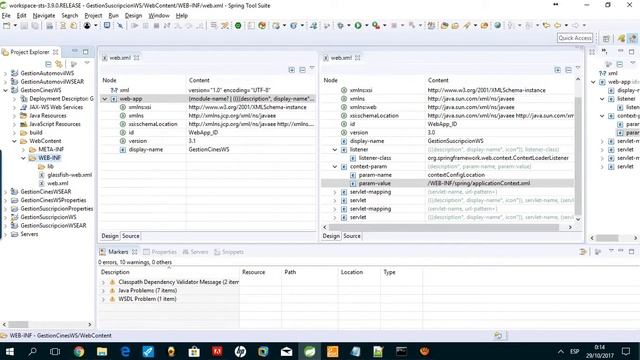Collapse the WEB-INF folder in Project Explorer
This screenshot has height=360, width=640.
(23, 158)
